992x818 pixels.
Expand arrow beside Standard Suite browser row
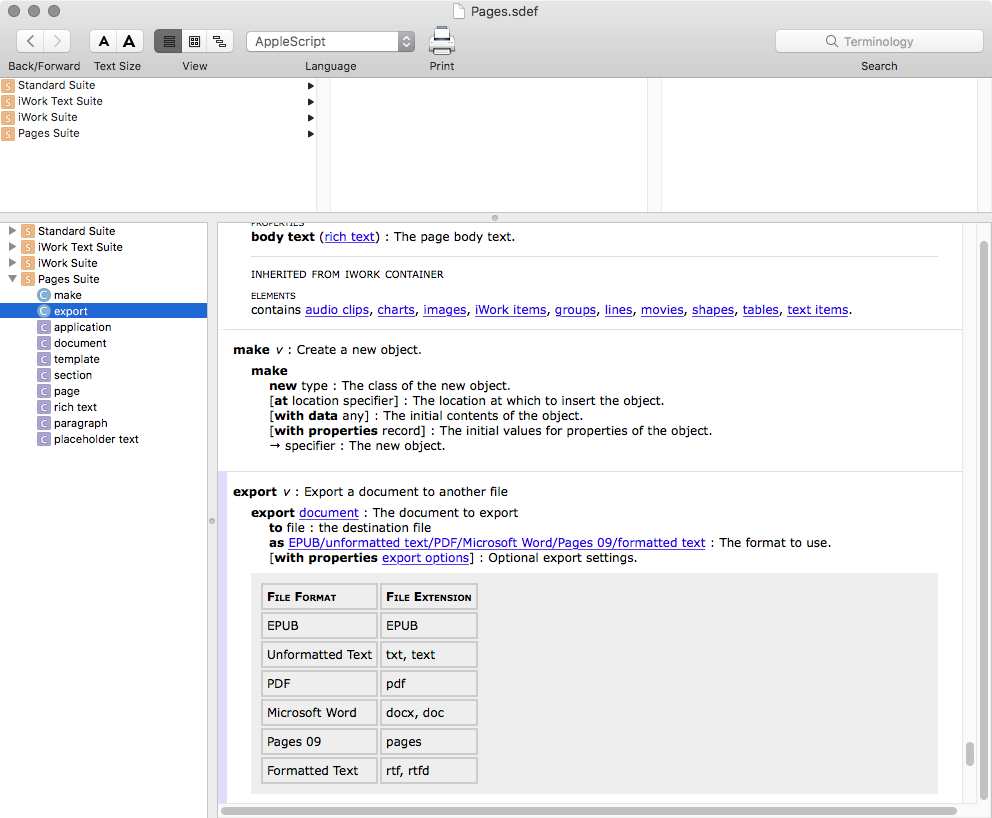coord(311,85)
